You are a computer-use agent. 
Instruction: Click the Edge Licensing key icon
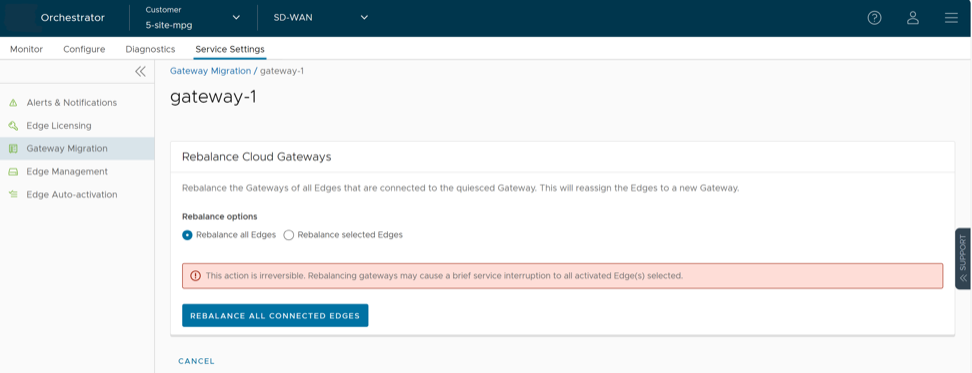pos(14,126)
